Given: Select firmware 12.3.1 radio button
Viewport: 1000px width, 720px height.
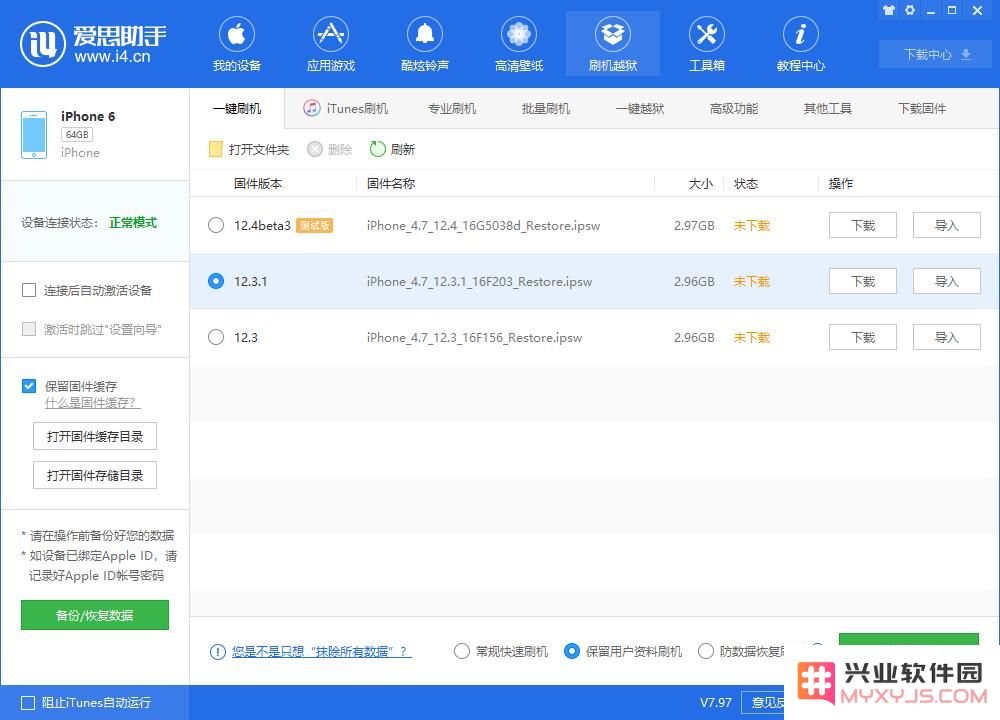Looking at the screenshot, I should (x=216, y=281).
